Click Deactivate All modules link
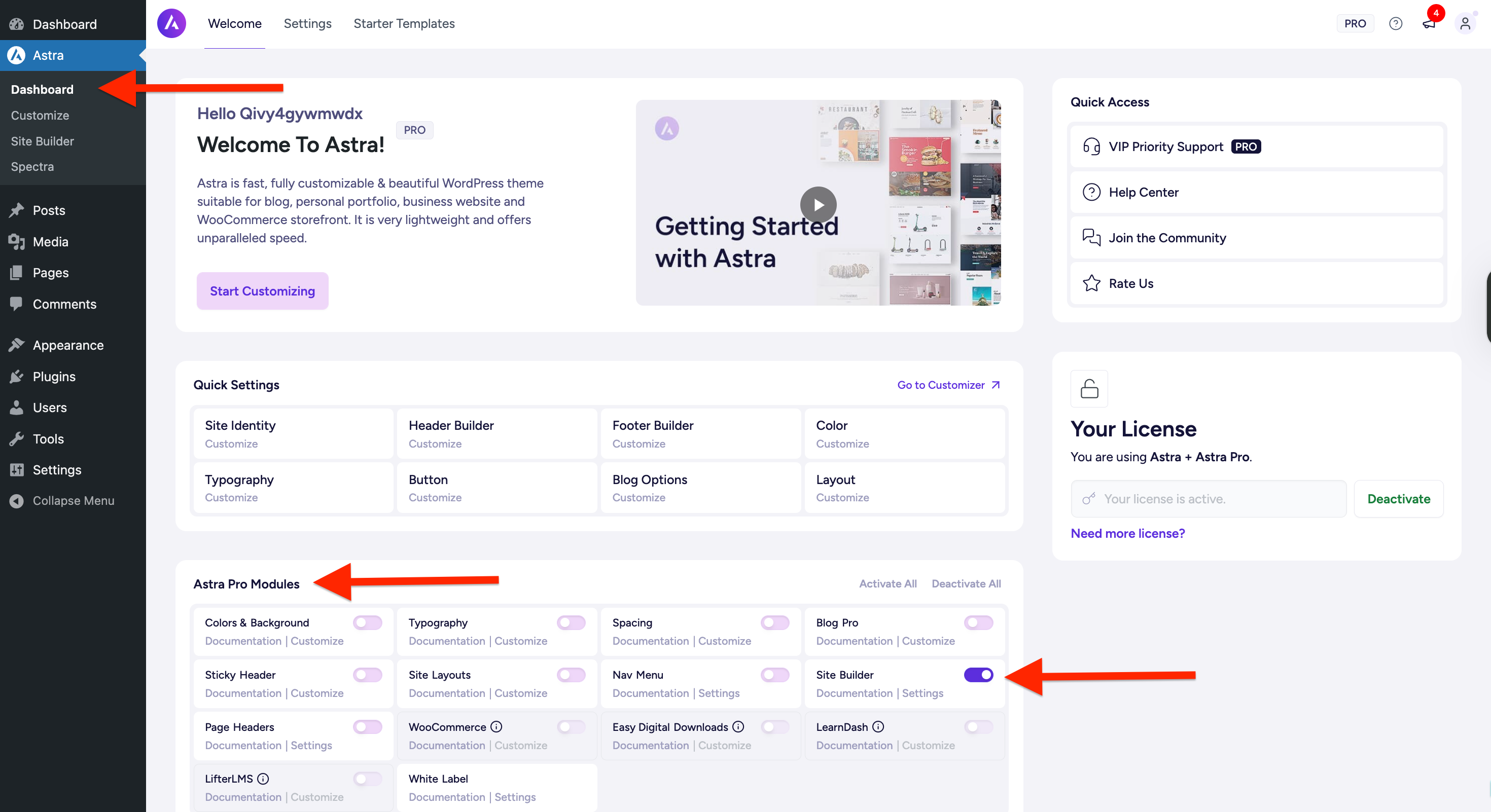Screen dimensions: 1491x812 tap(966, 583)
